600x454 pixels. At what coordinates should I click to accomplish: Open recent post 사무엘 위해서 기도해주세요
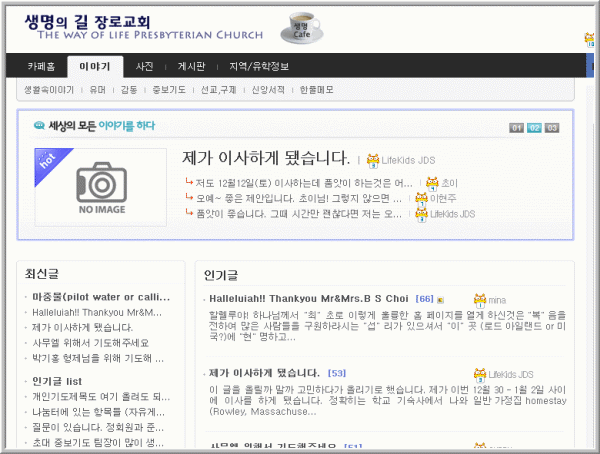coord(90,343)
